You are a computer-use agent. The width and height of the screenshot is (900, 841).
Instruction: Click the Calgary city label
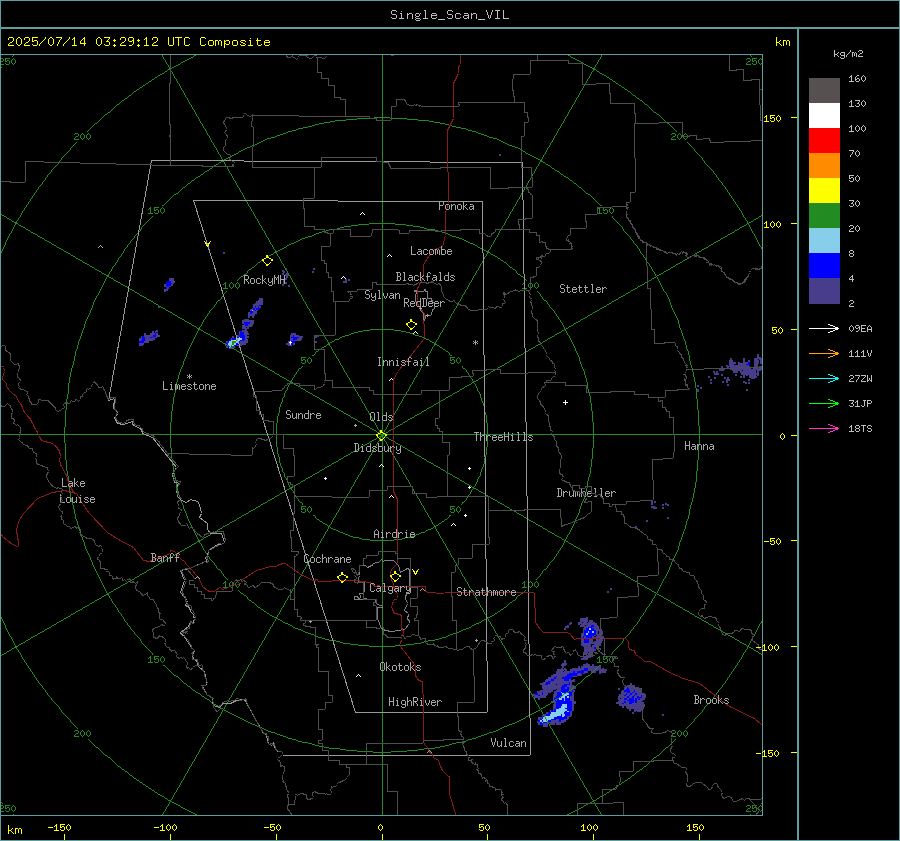(x=390, y=588)
